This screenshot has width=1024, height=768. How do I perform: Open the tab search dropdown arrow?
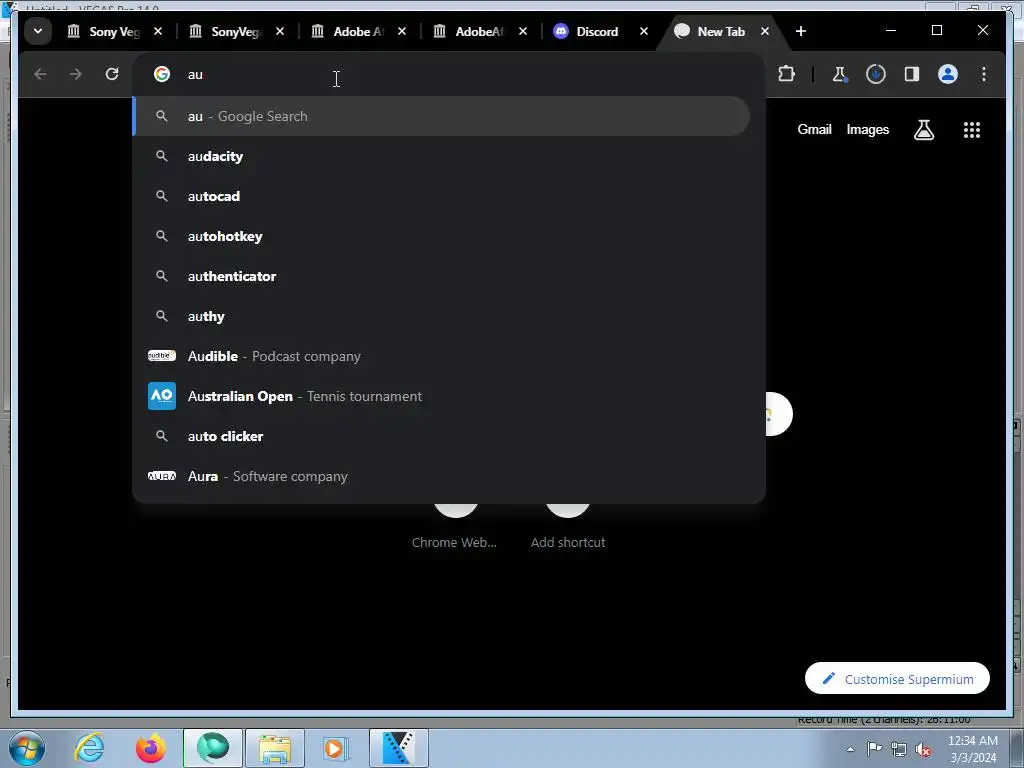(x=38, y=31)
